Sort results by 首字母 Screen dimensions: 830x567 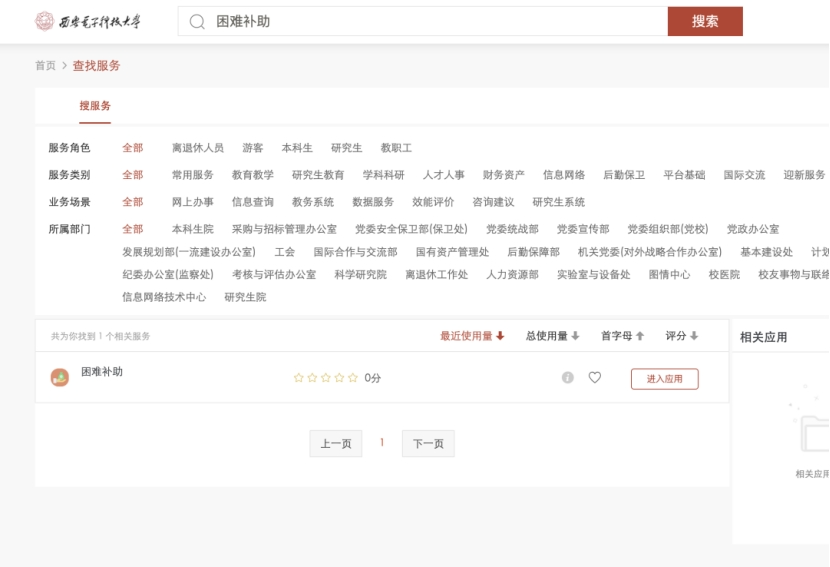(622, 336)
